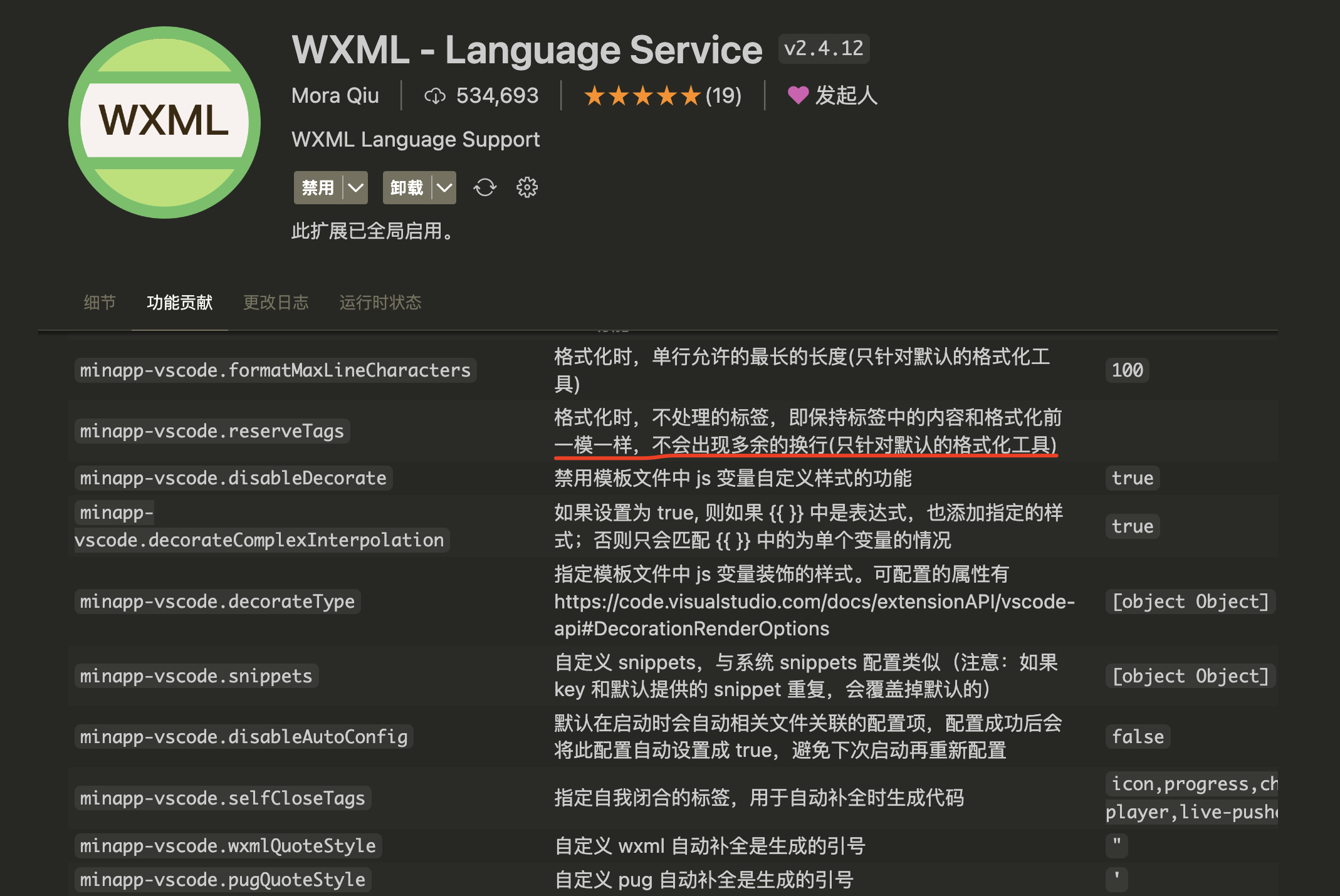Viewport: 1340px width, 896px height.
Task: Expand the 卸载 dropdown arrow
Action: click(x=444, y=187)
